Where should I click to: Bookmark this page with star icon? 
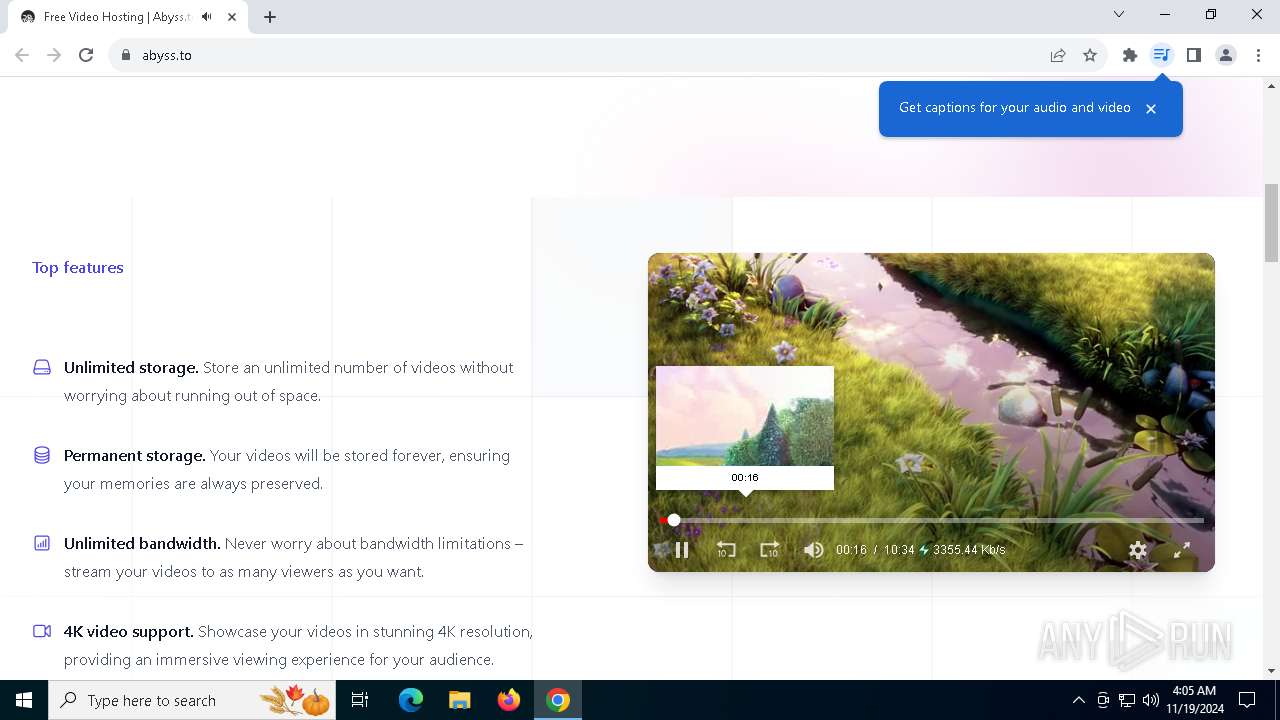(x=1090, y=55)
